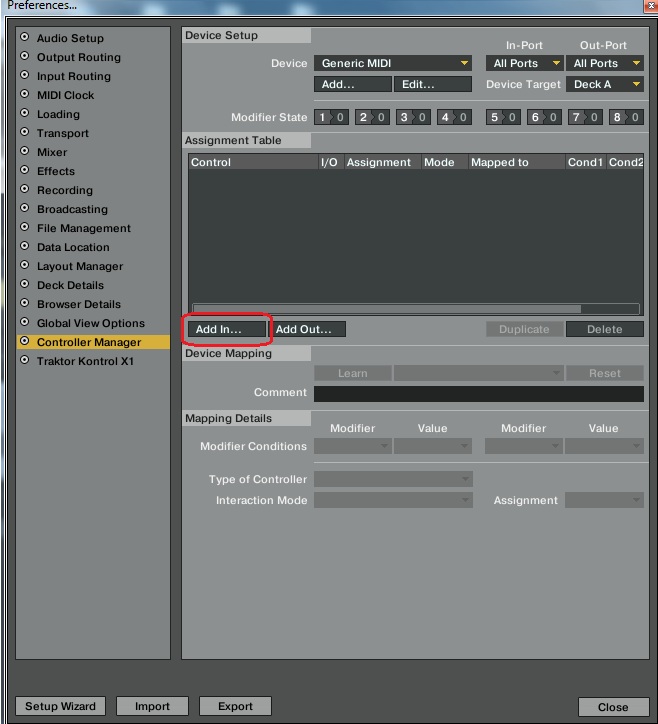Click Modifier State 1 indicator
This screenshot has width=658, height=724.
331,117
